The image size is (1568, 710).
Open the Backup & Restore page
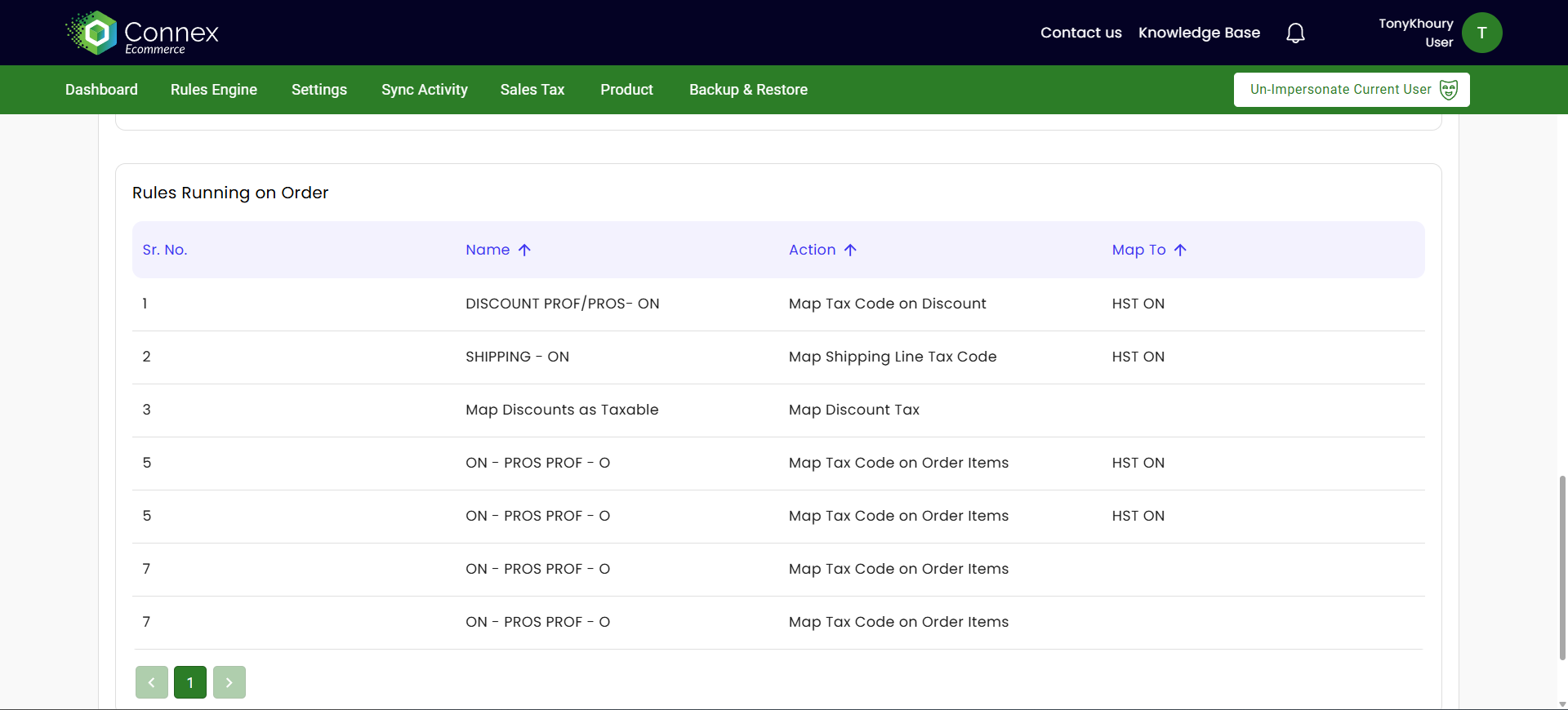[x=748, y=90]
